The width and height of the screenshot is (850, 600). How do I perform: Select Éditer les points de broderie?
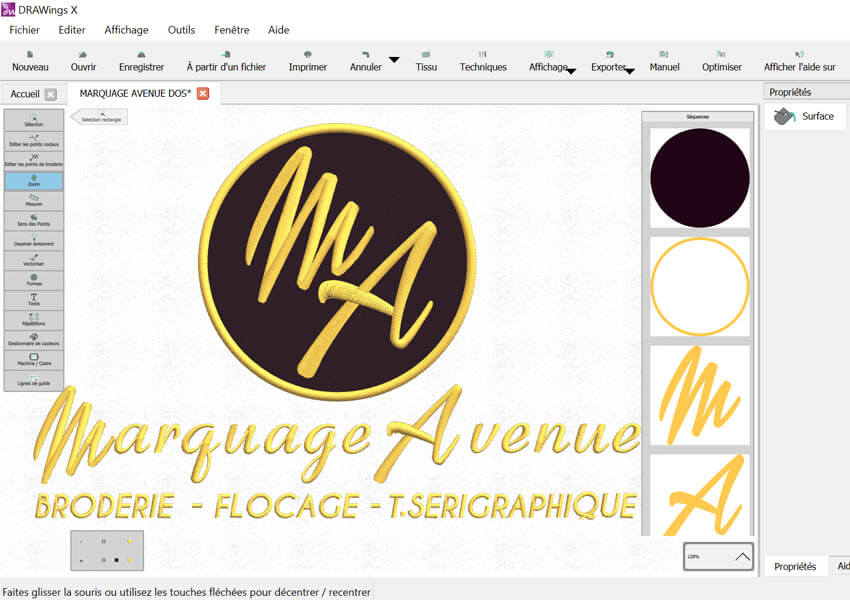(32, 157)
